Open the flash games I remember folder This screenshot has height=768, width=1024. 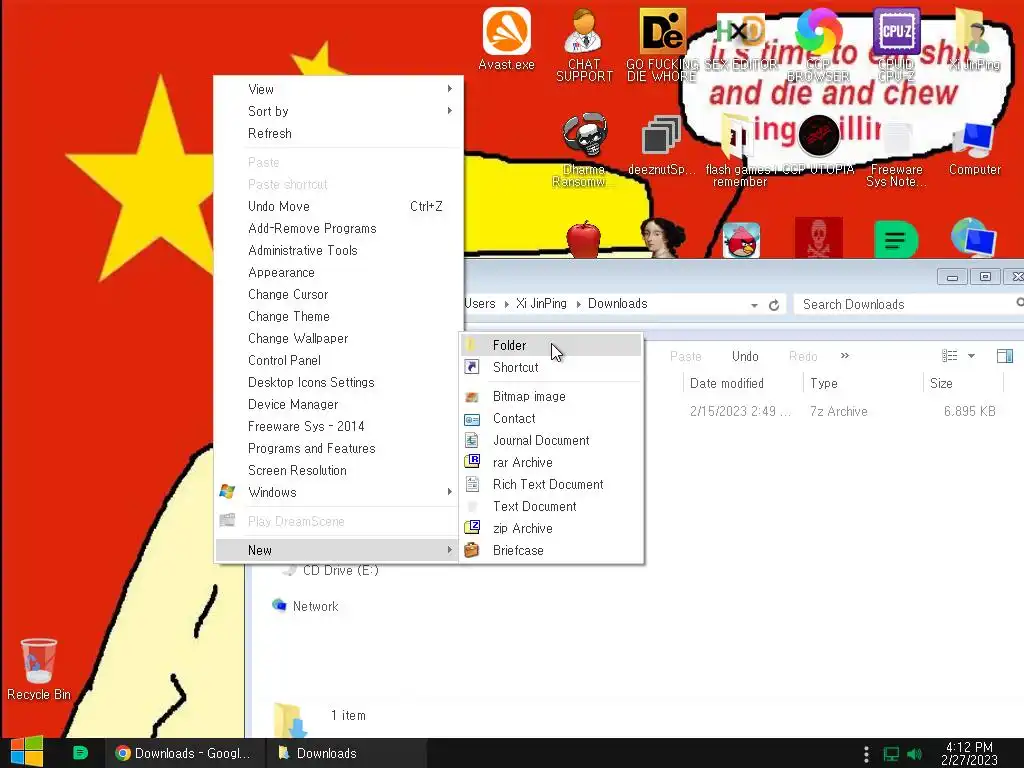pos(739,150)
